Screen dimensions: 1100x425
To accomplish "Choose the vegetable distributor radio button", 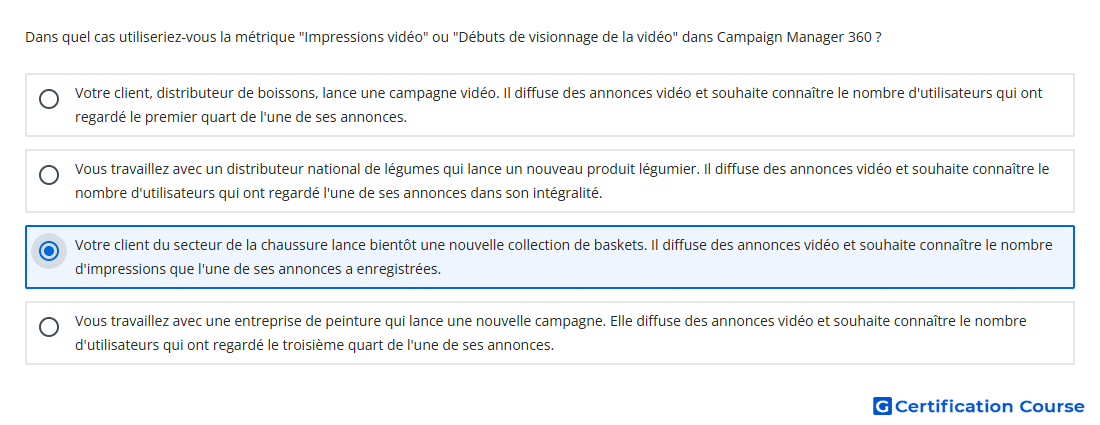I will 49,175.
